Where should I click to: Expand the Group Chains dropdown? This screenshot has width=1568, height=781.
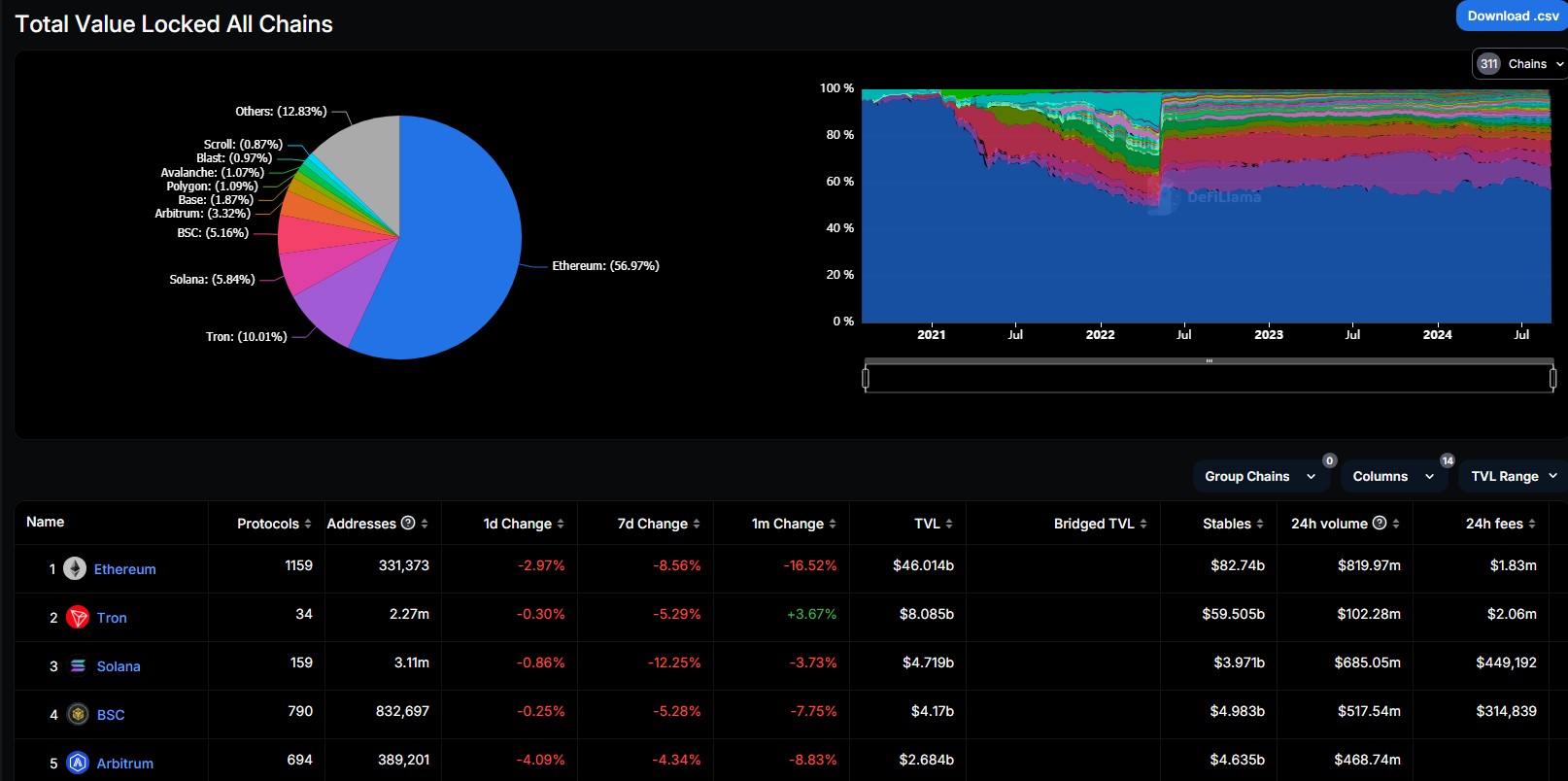[1260, 476]
